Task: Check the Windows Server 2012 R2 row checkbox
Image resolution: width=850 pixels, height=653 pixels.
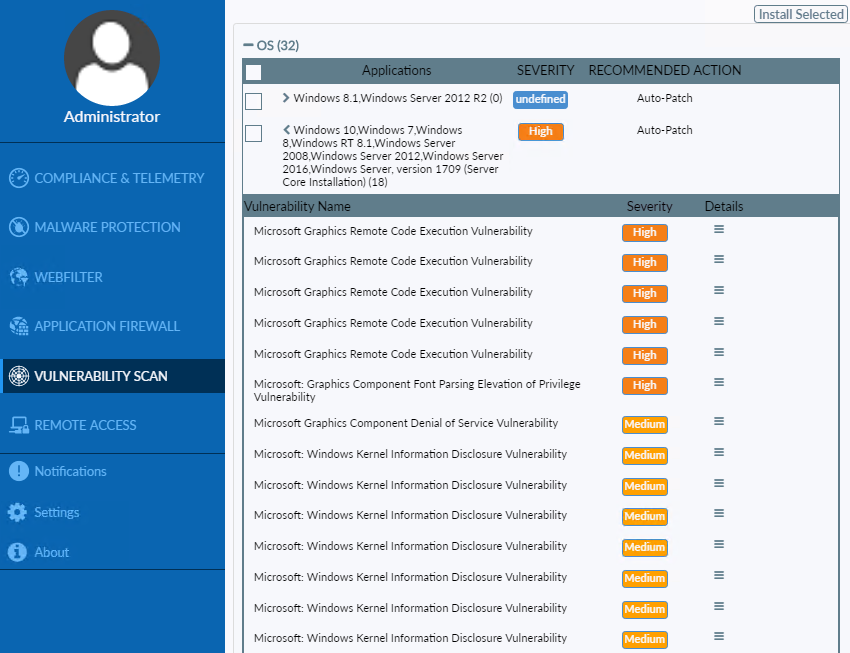Action: point(253,100)
